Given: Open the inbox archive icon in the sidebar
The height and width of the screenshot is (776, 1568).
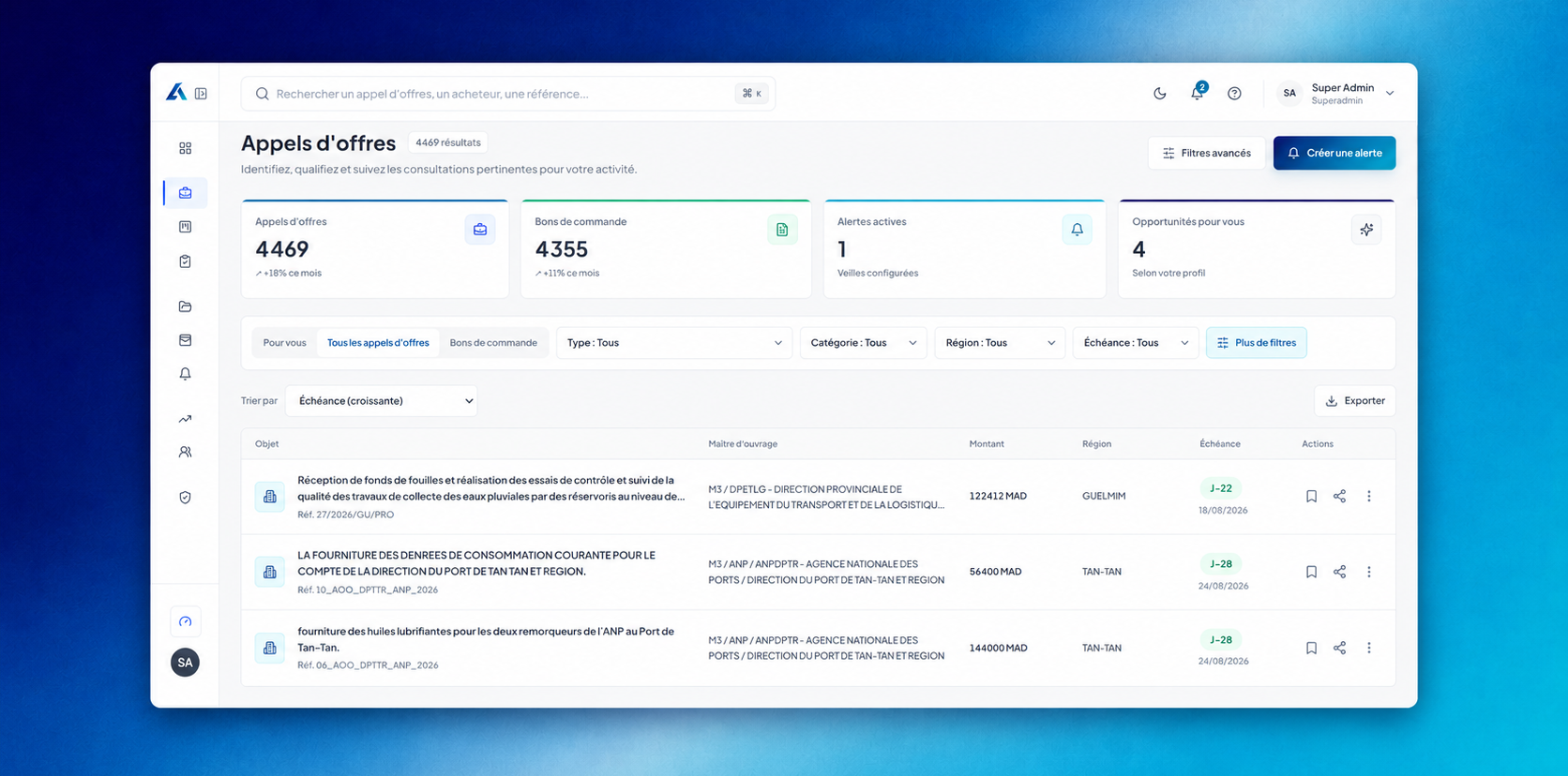Looking at the screenshot, I should click(x=185, y=340).
